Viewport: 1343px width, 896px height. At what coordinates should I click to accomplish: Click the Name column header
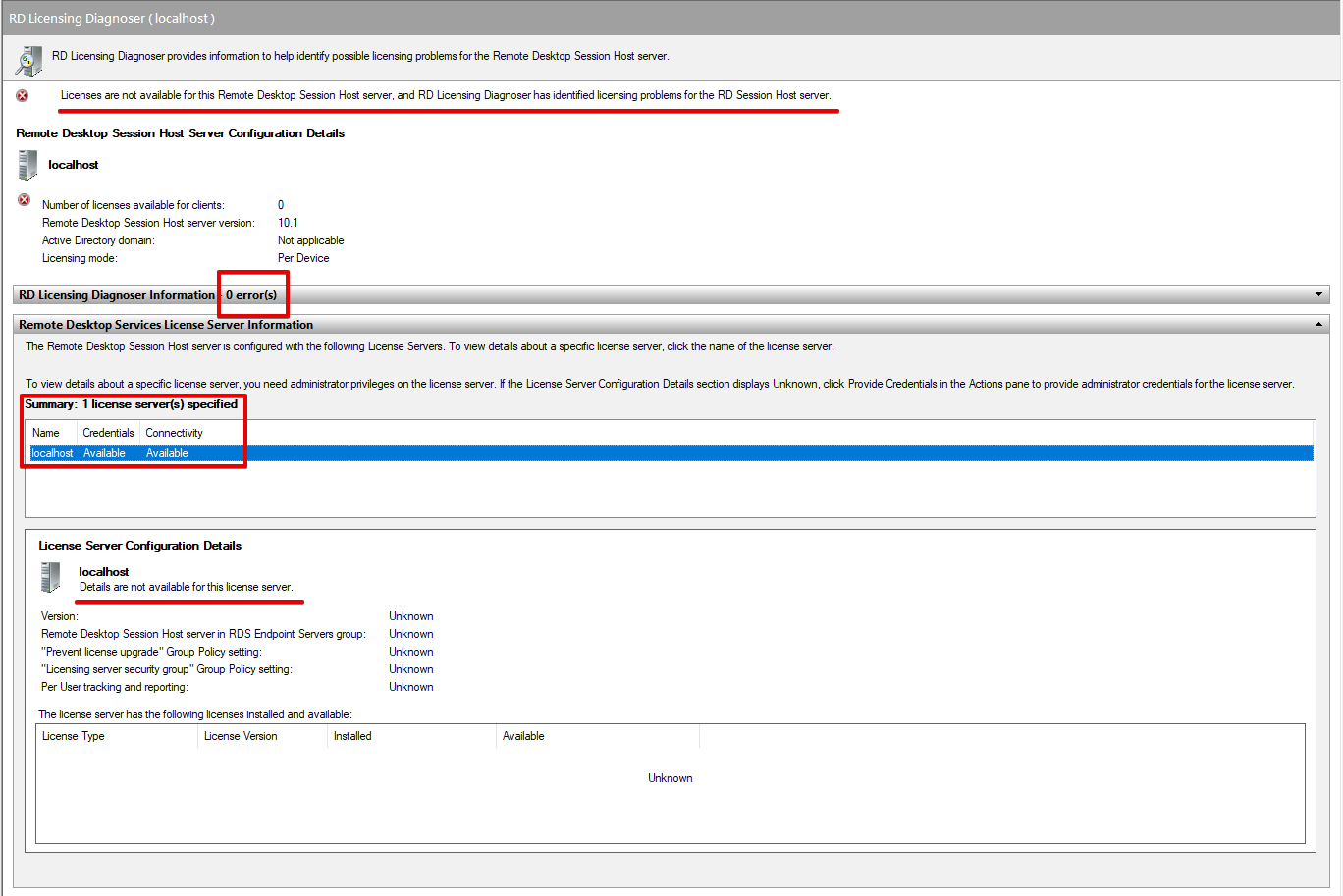46,433
